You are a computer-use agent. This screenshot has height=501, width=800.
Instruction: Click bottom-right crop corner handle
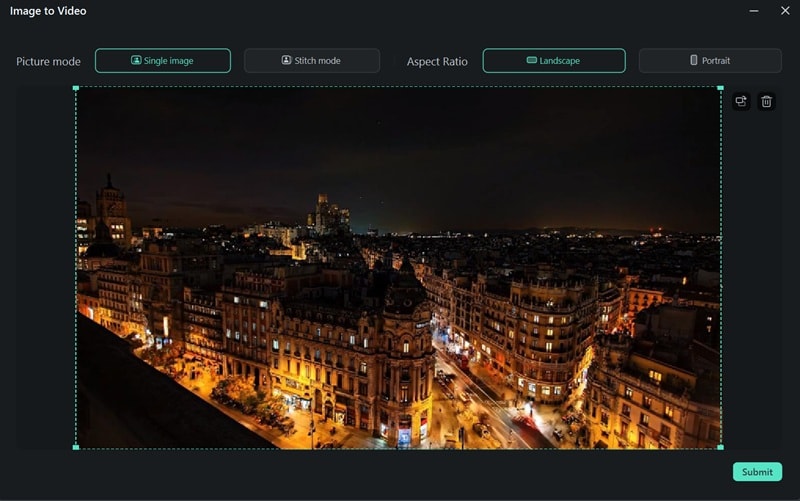click(x=720, y=447)
